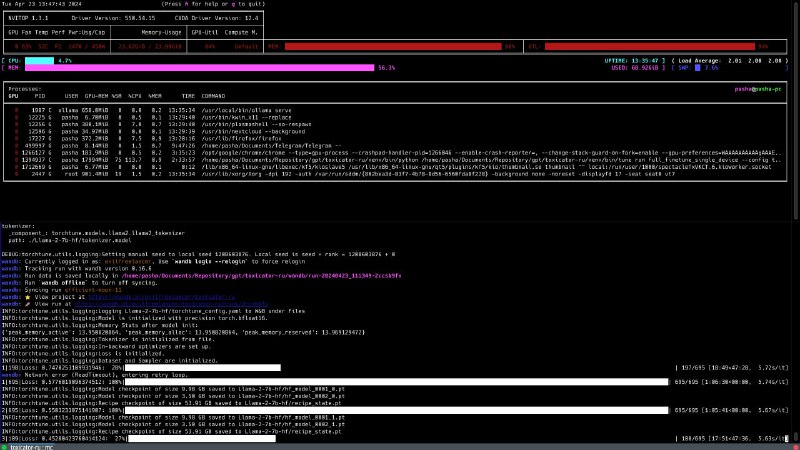Click the %CPU column header
Viewport: 800px width, 450px height.
(135, 96)
